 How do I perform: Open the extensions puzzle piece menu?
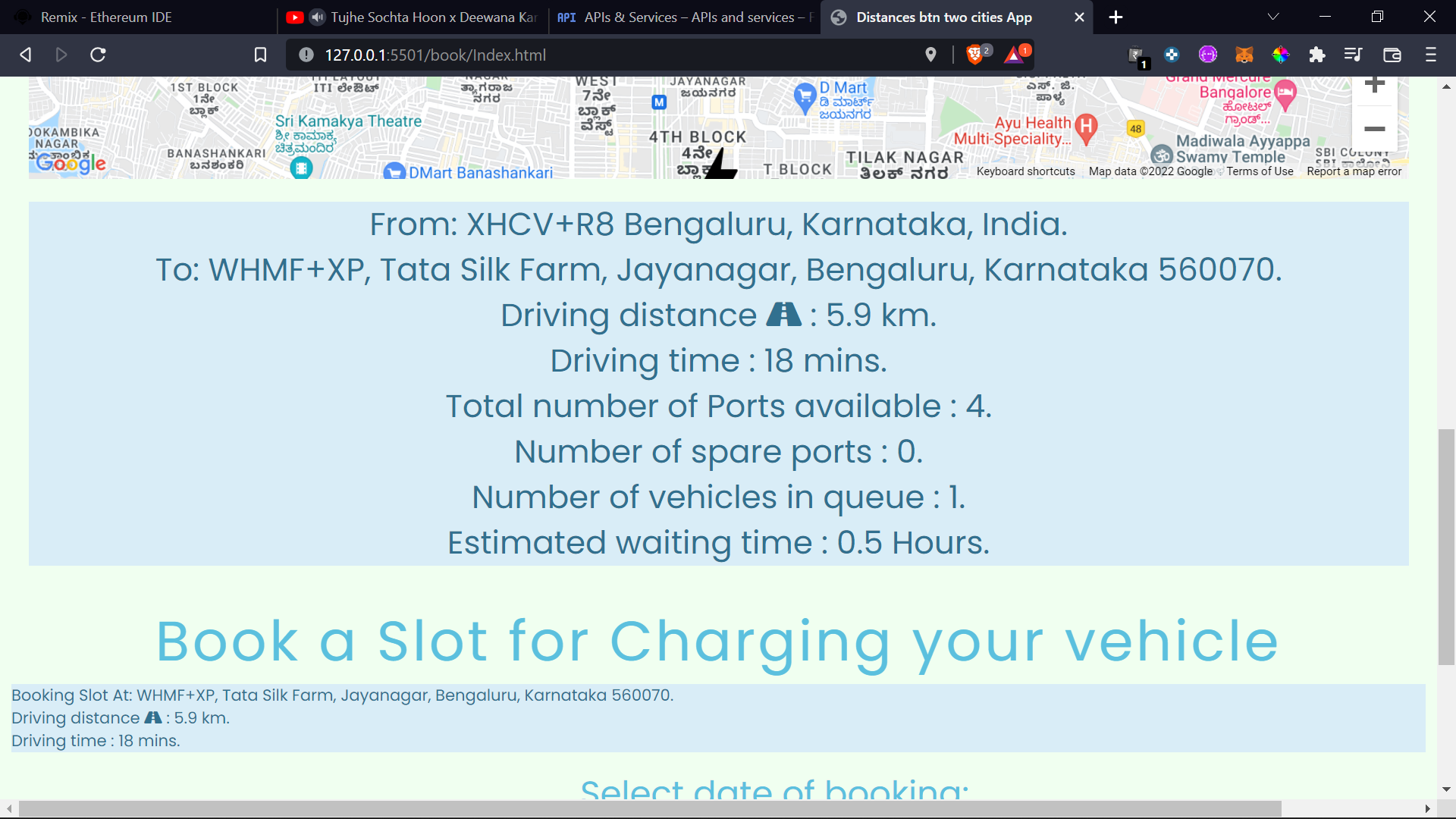point(1317,55)
